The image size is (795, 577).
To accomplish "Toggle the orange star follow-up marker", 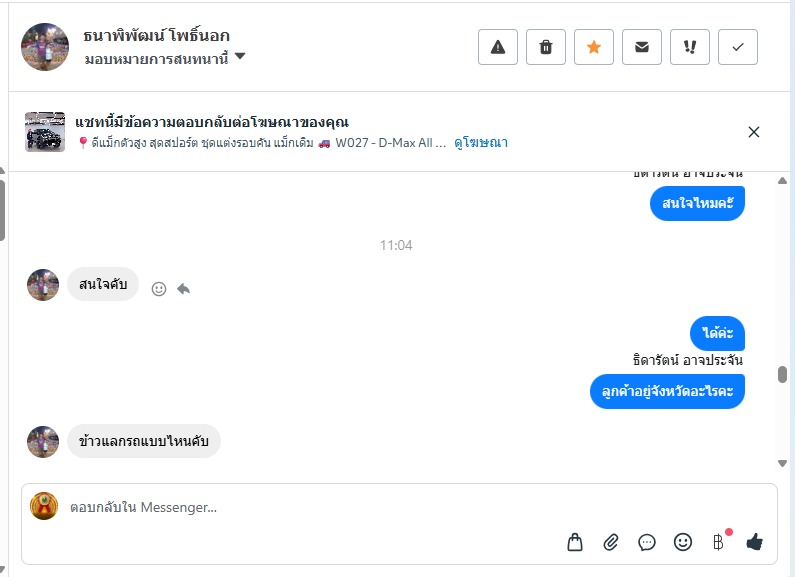I will tap(594, 47).
